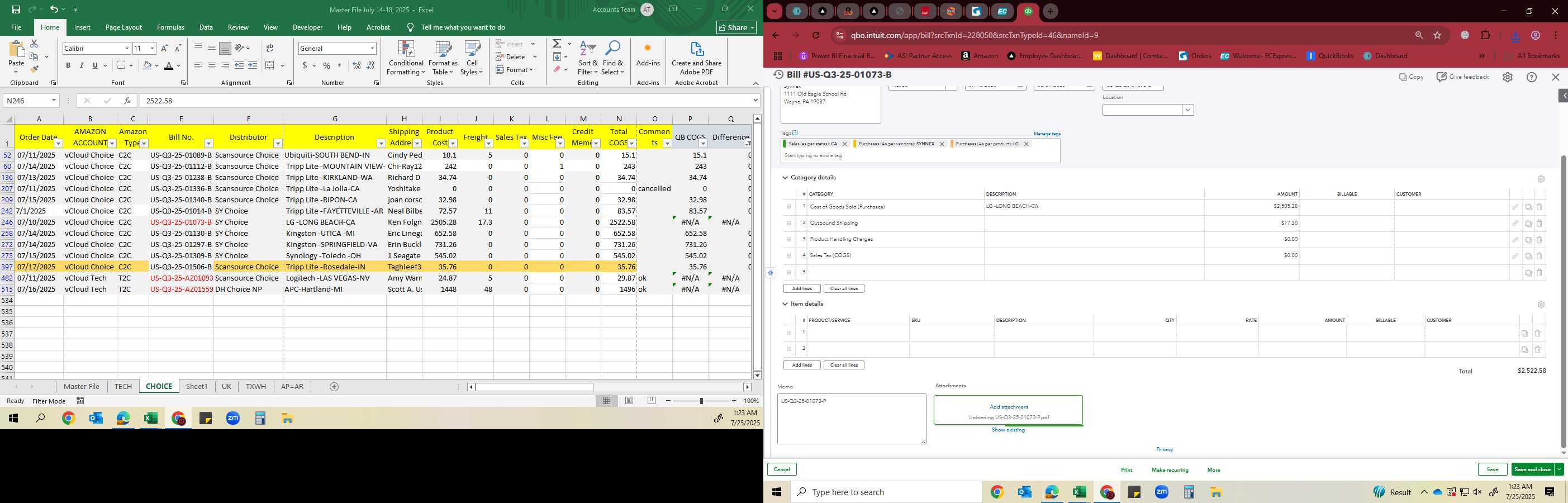1568x503 pixels.
Task: Toggle Wrap Text in Excel Alignment group
Action: [270, 48]
